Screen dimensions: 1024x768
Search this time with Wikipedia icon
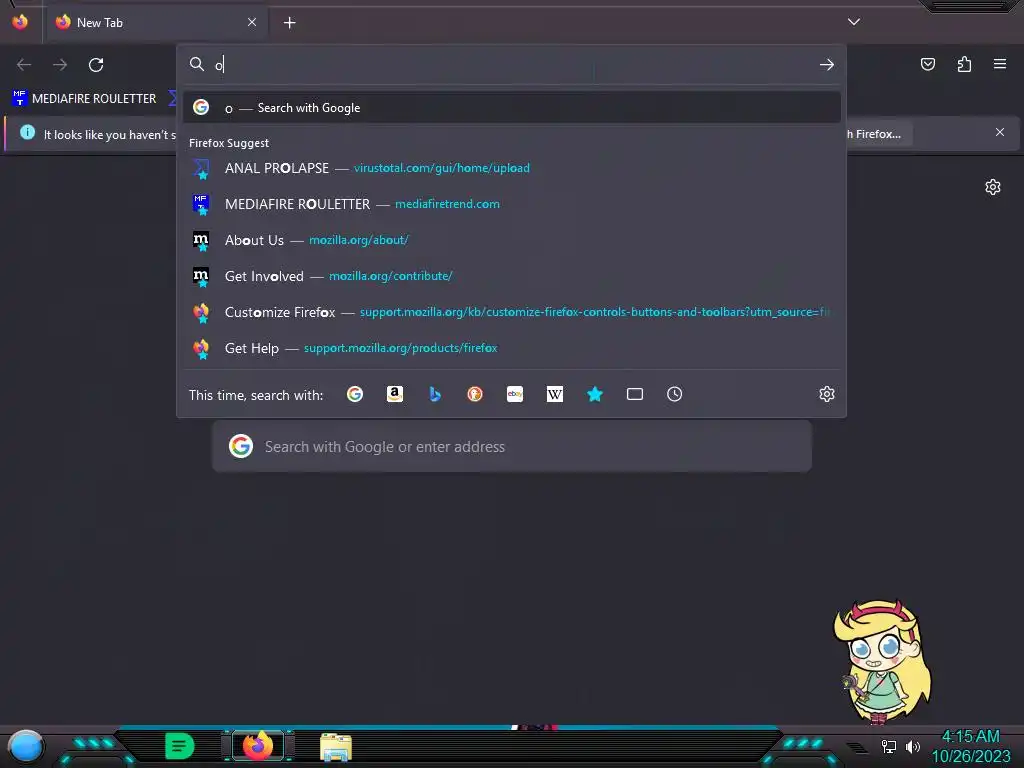coord(554,394)
